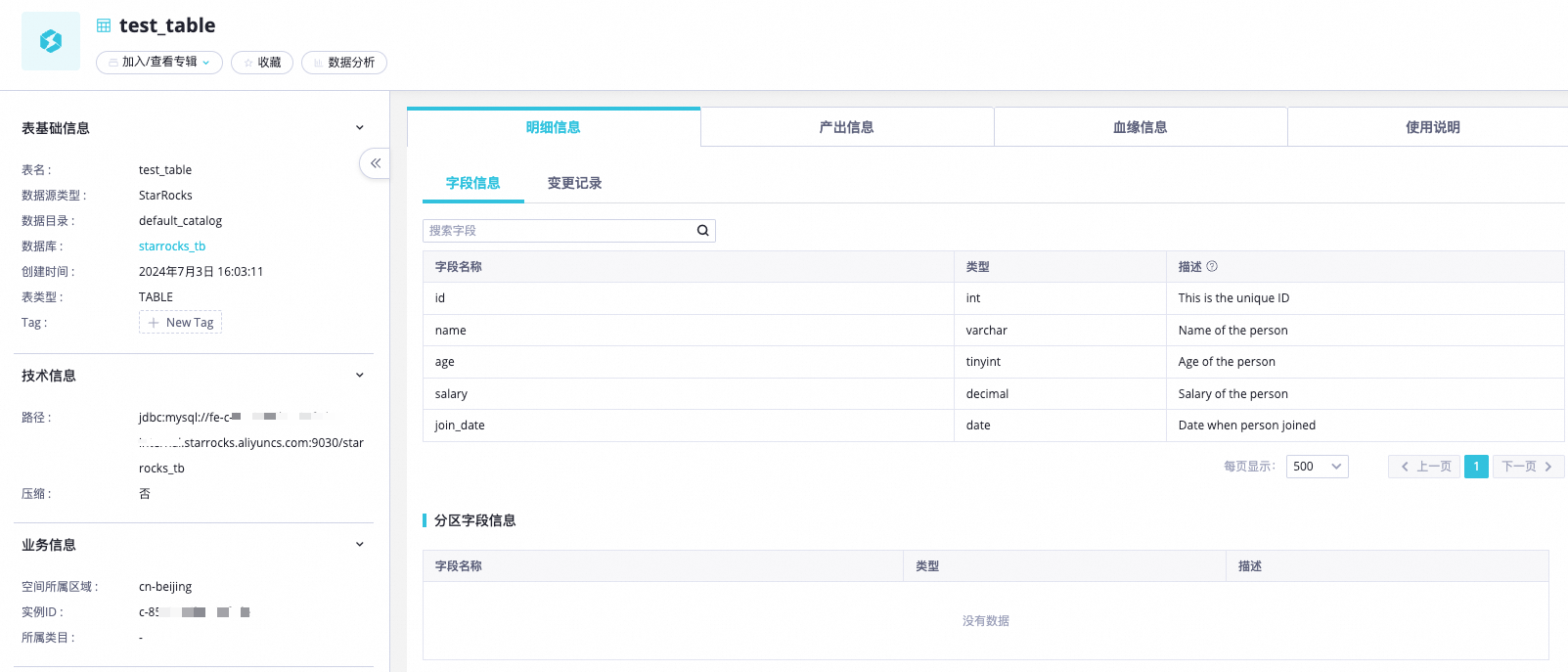Viewport: 1568px width, 672px height.
Task: Click the creation time 2024年7月3日 value
Action: click(201, 272)
